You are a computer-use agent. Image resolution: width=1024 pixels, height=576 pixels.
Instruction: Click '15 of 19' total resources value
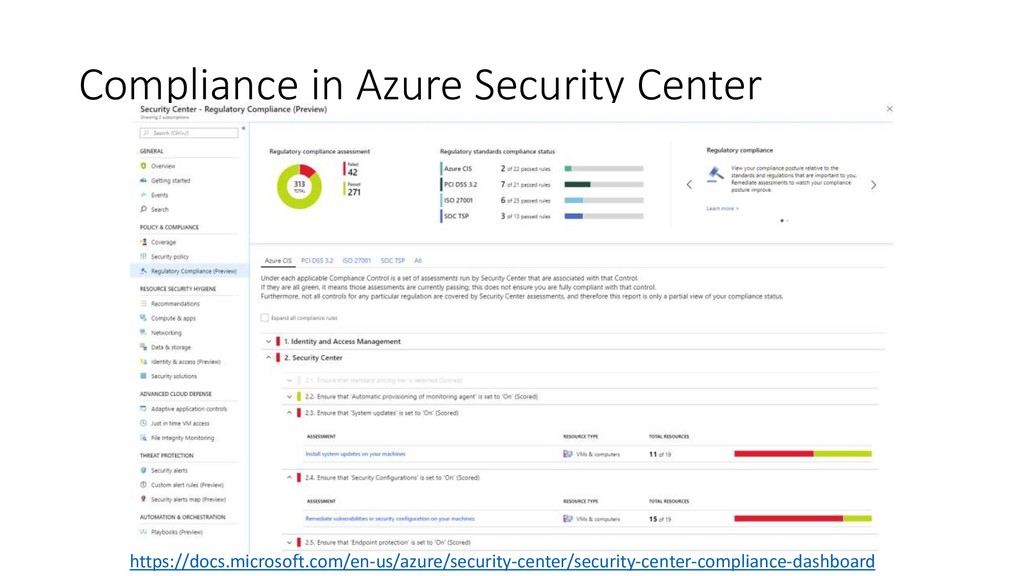[x=660, y=519]
